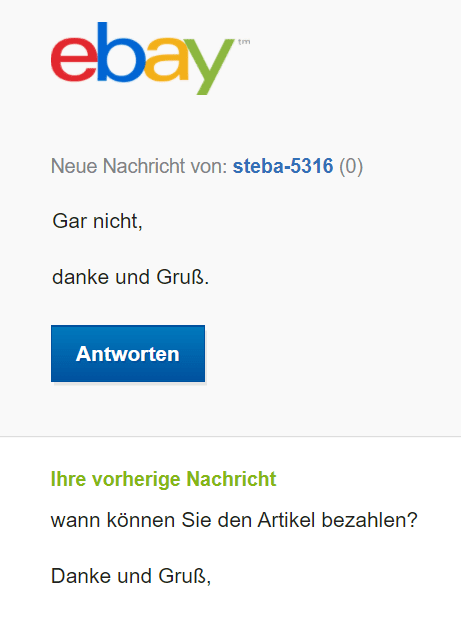This screenshot has width=461, height=626.
Task: Click the blue letter b in logo
Action: coord(121,52)
